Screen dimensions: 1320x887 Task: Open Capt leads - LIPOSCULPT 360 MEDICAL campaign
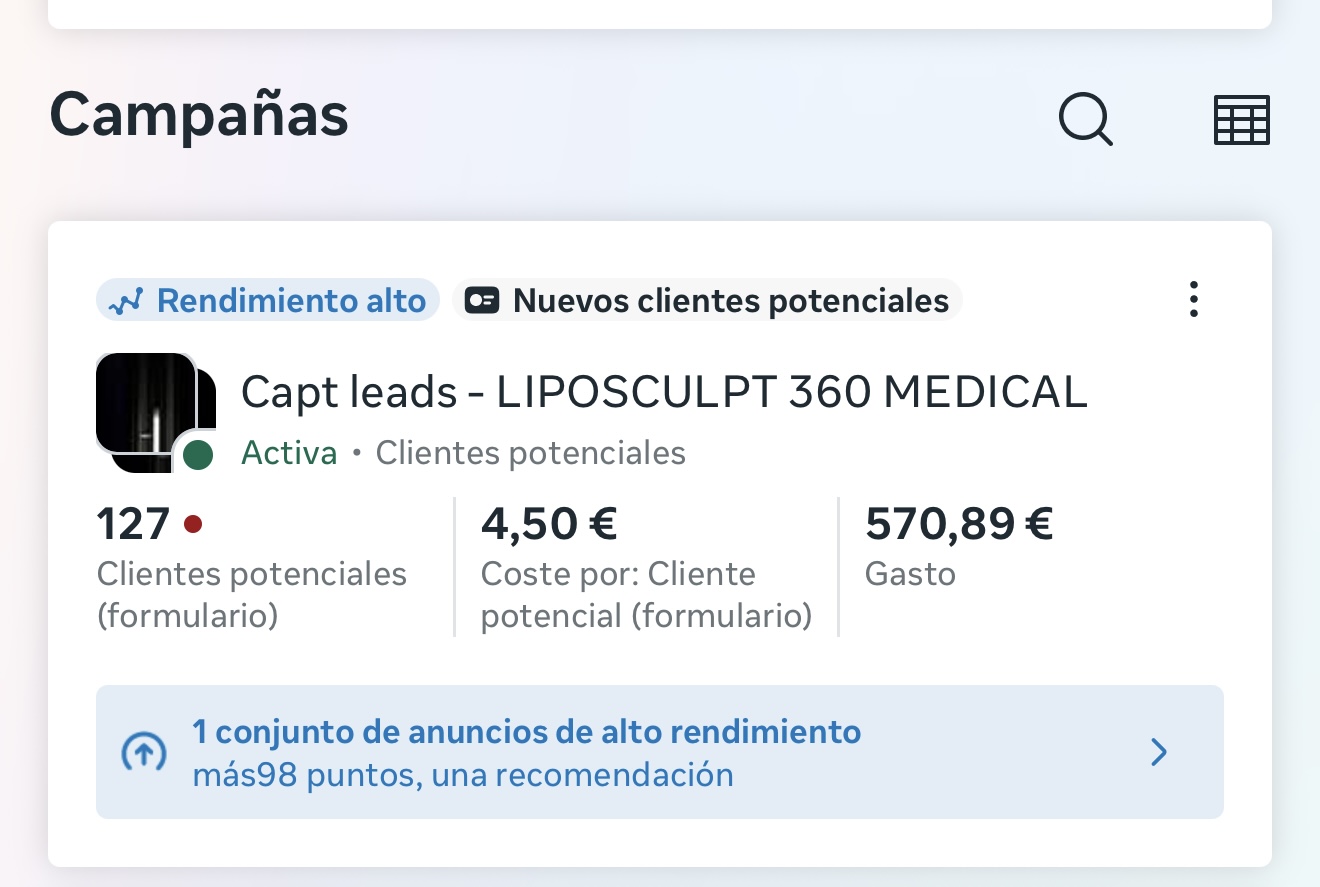(664, 392)
